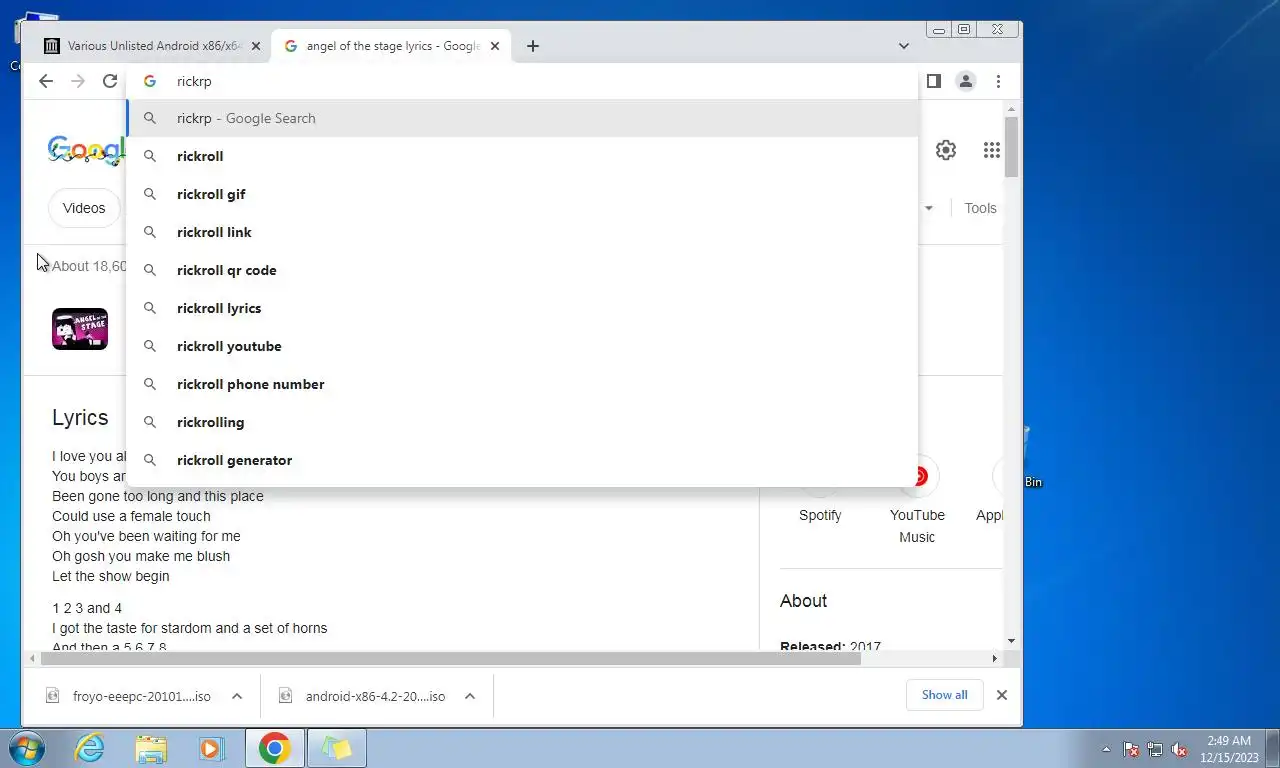Show hidden tray icons arrow
The image size is (1280, 768).
pyautogui.click(x=1106, y=749)
